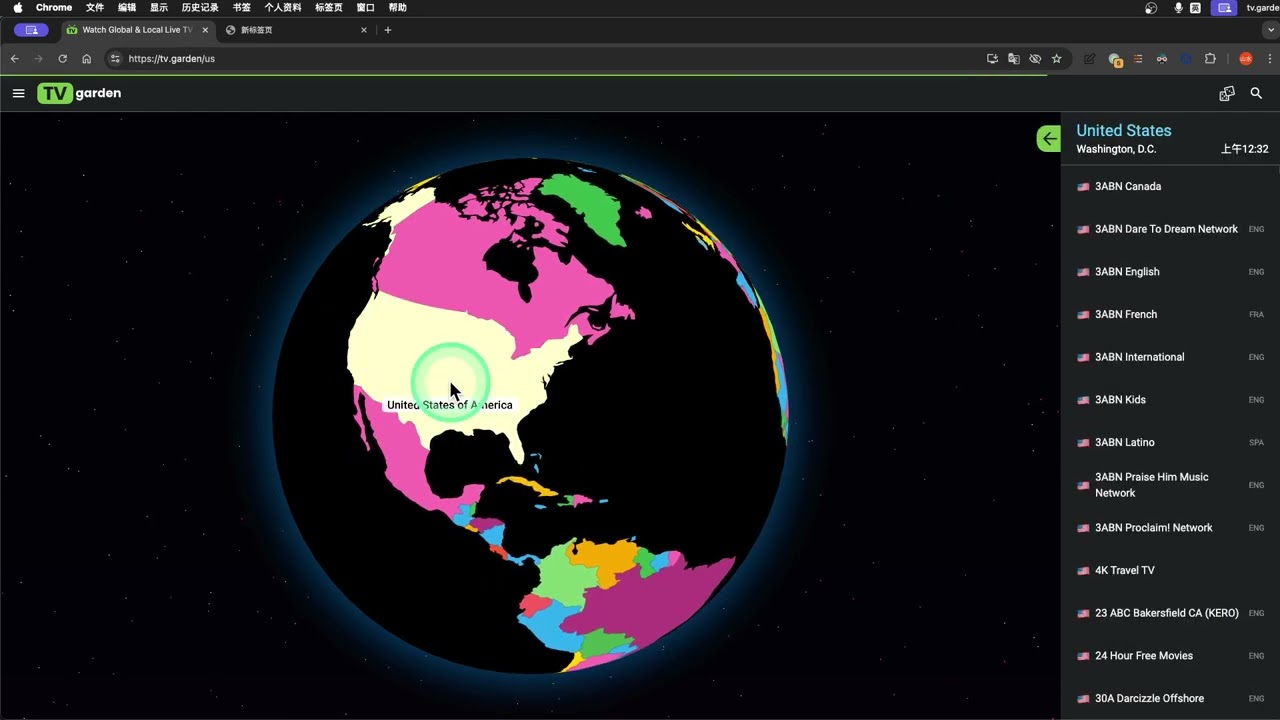View site information for tv.garden

tap(115, 59)
